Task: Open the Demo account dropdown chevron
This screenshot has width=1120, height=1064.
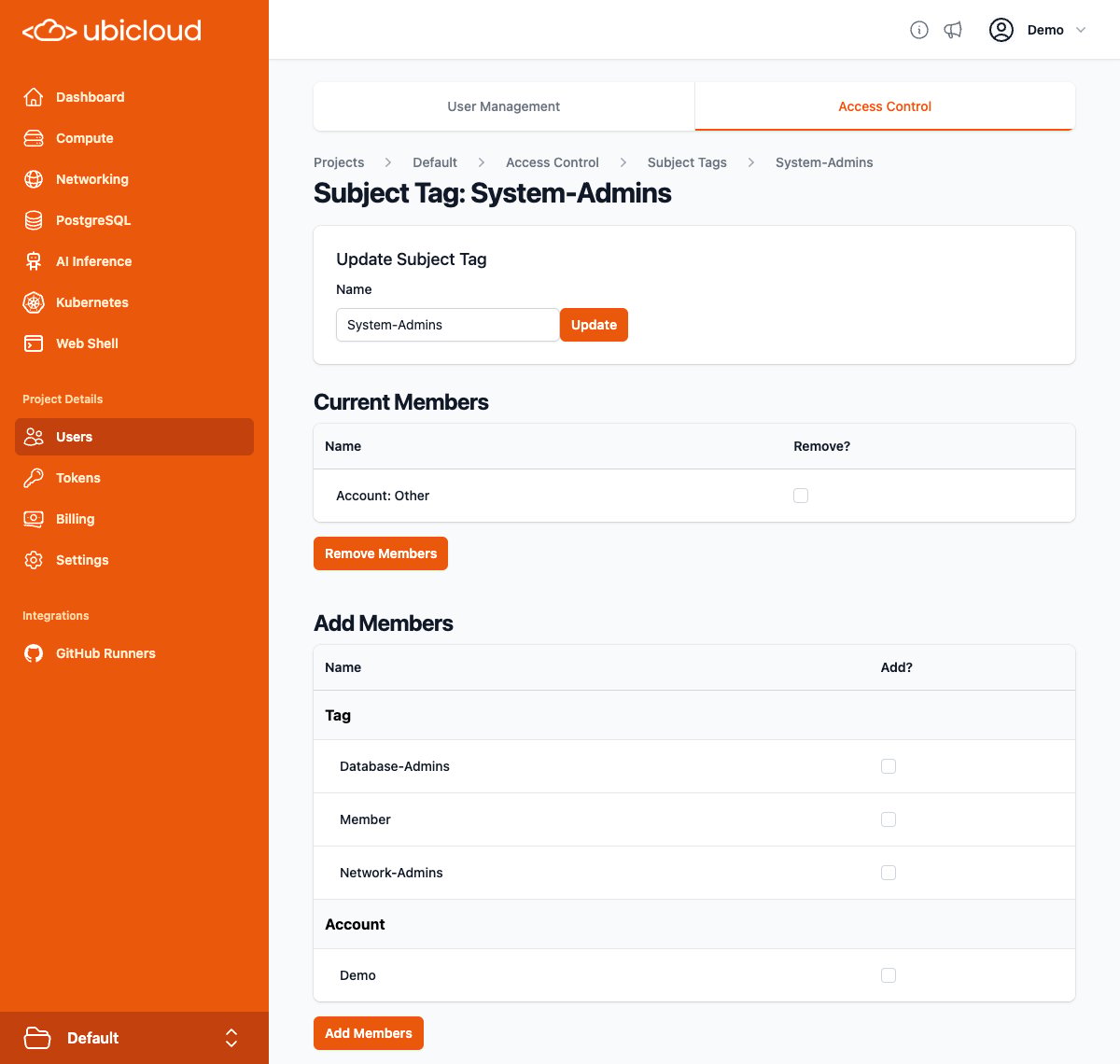Action: pos(1081,30)
